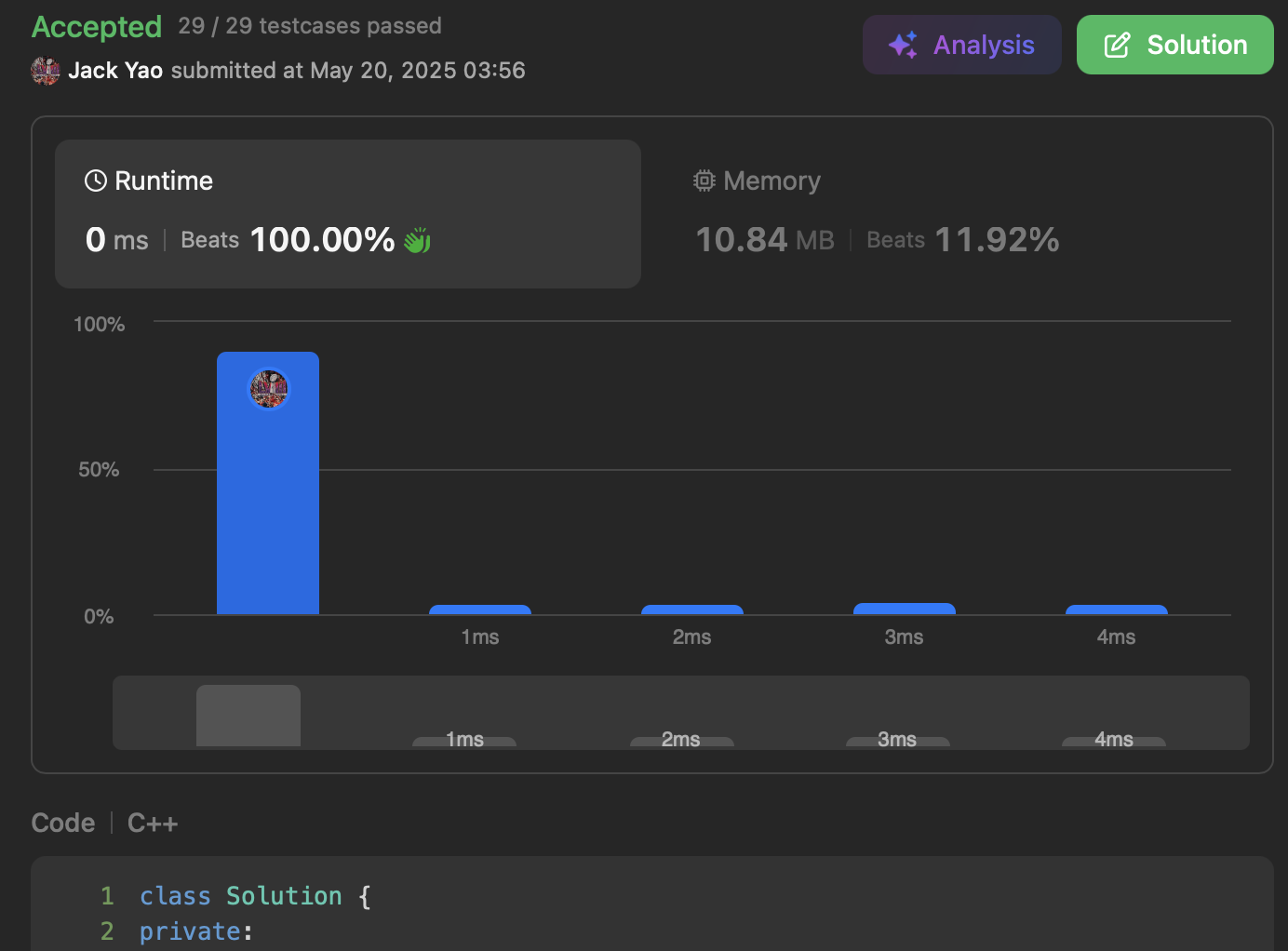Open the Jack Yao profile link
Viewport: 1288px width, 951px height.
[x=115, y=71]
